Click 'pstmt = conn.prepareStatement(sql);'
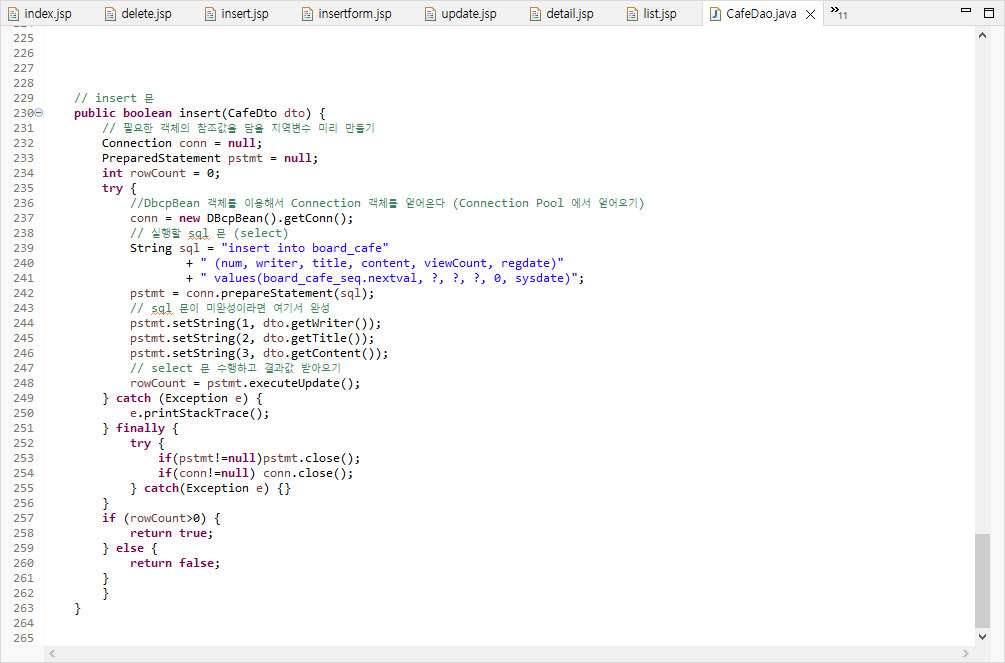Viewport: 1005px width, 663px height. (252, 293)
